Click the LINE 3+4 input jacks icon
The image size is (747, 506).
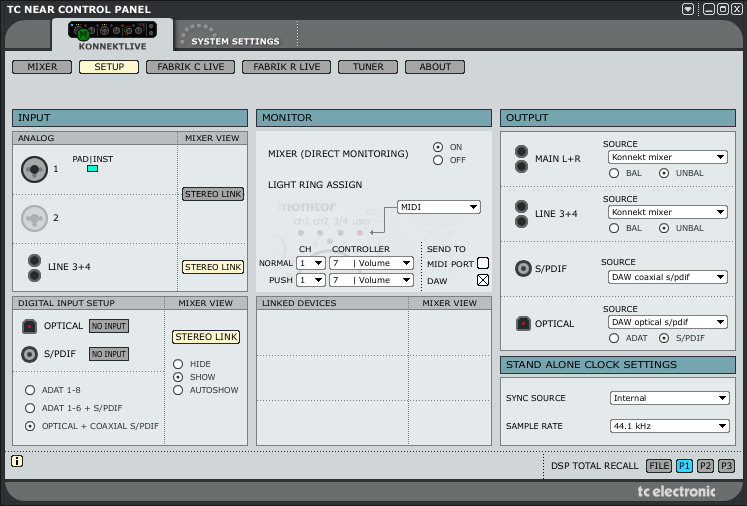click(x=34, y=267)
